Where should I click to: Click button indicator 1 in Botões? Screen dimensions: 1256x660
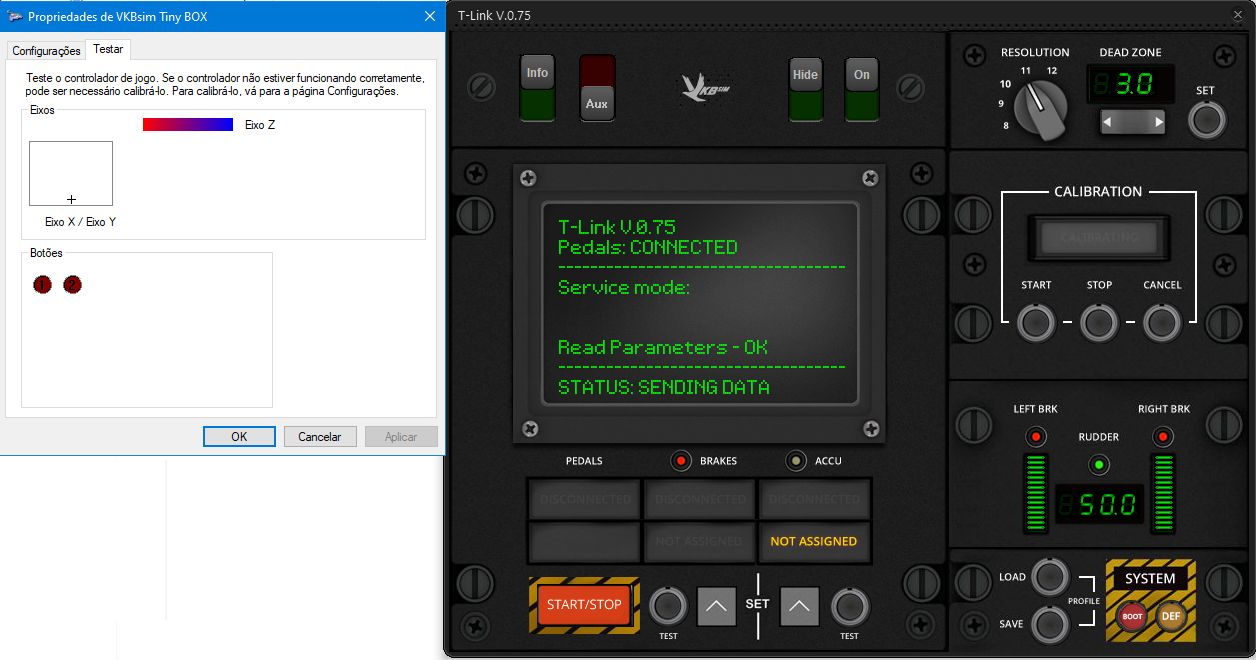pyautogui.click(x=42, y=285)
